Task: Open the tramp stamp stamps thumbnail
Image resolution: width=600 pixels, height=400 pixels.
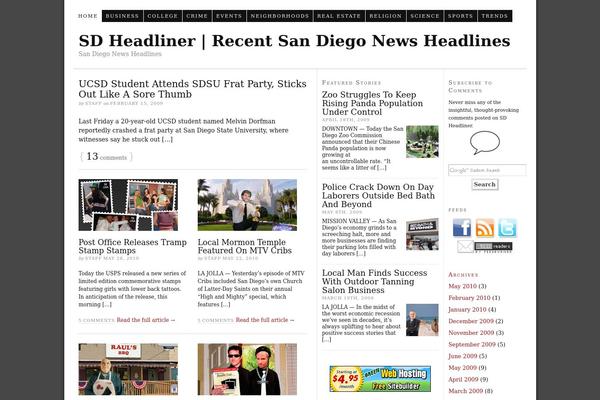Action: (128, 205)
